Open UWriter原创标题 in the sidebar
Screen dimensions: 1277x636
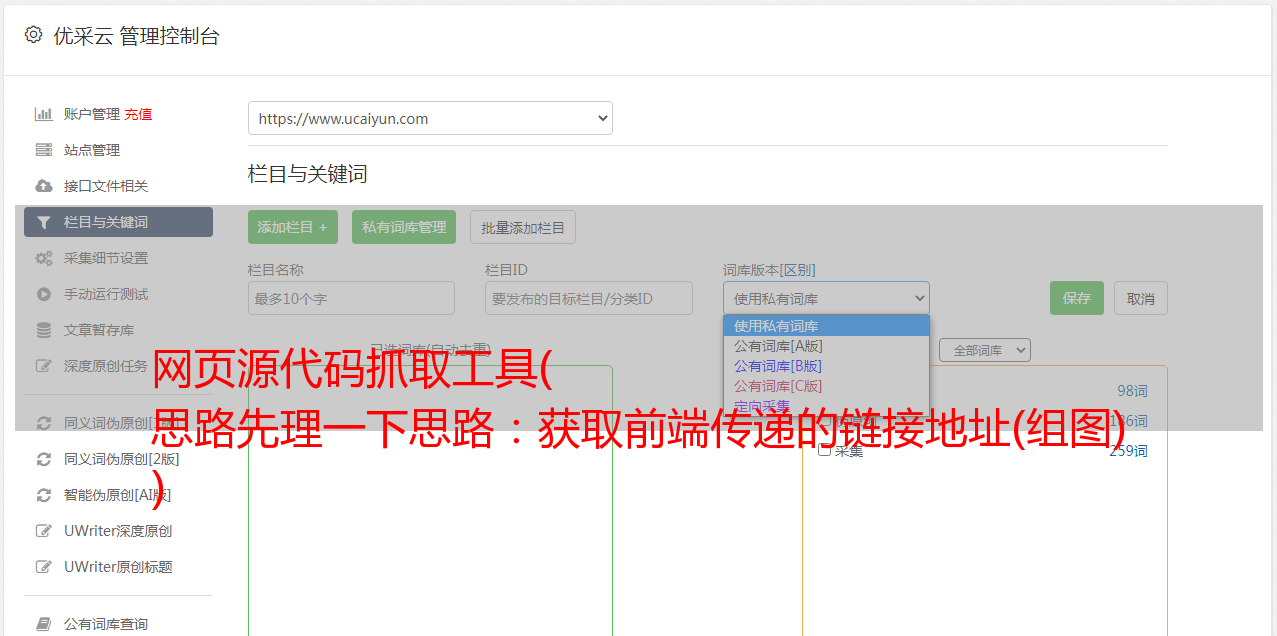118,567
